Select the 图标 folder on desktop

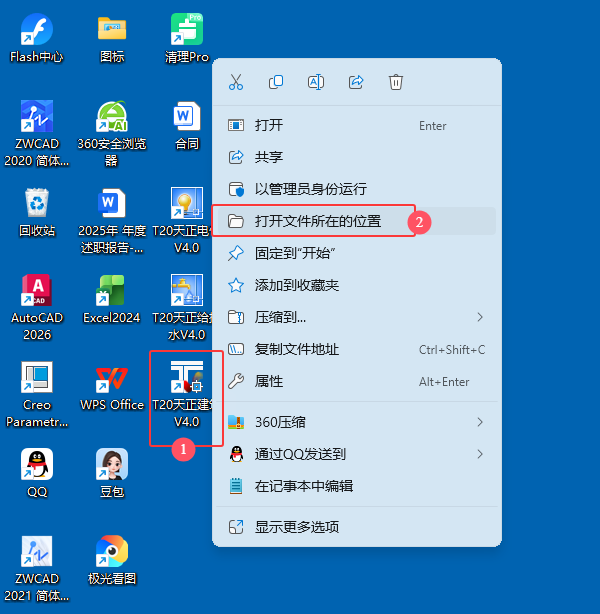(x=112, y=38)
